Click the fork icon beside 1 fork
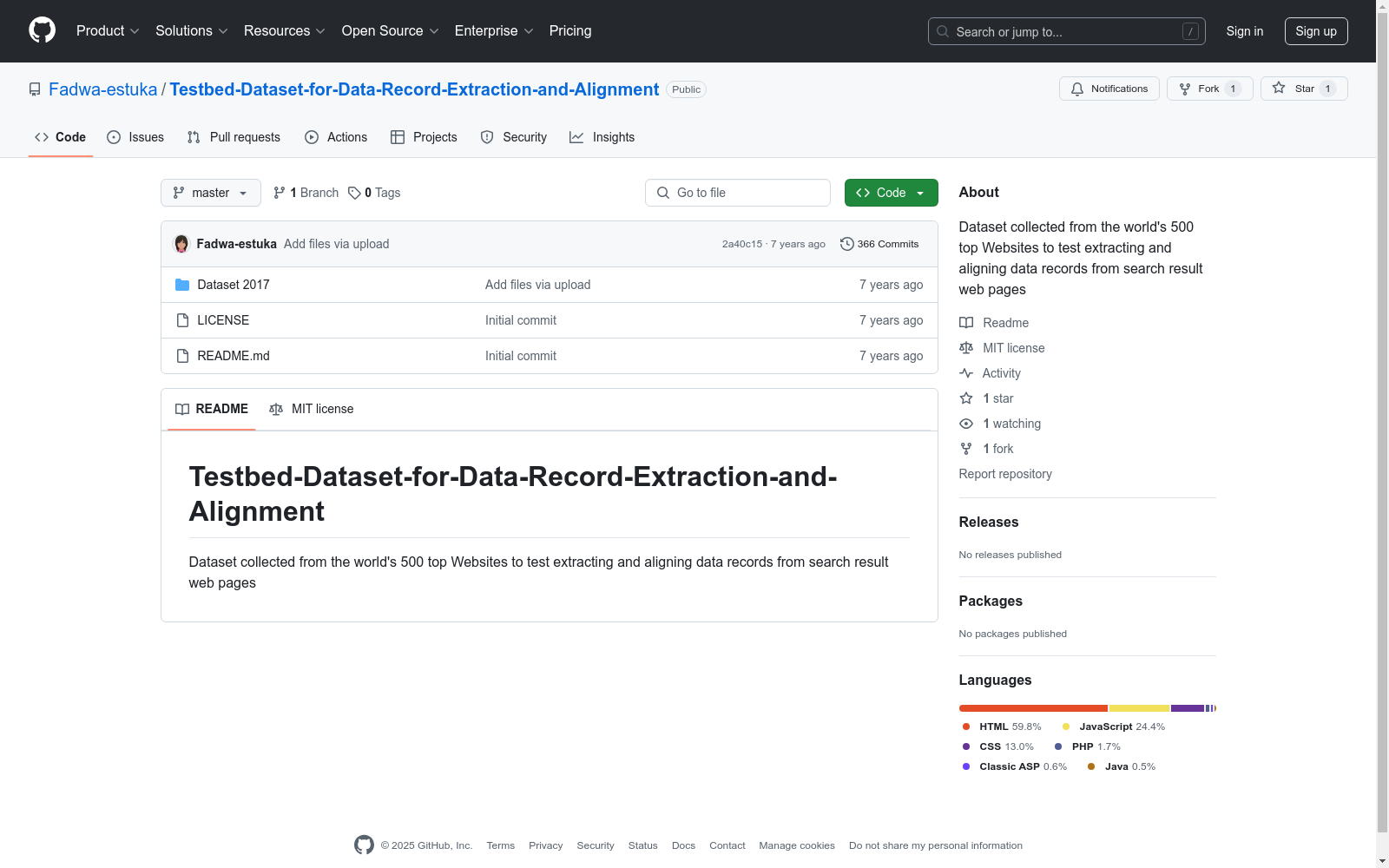This screenshot has height=868, width=1389. coord(966,449)
